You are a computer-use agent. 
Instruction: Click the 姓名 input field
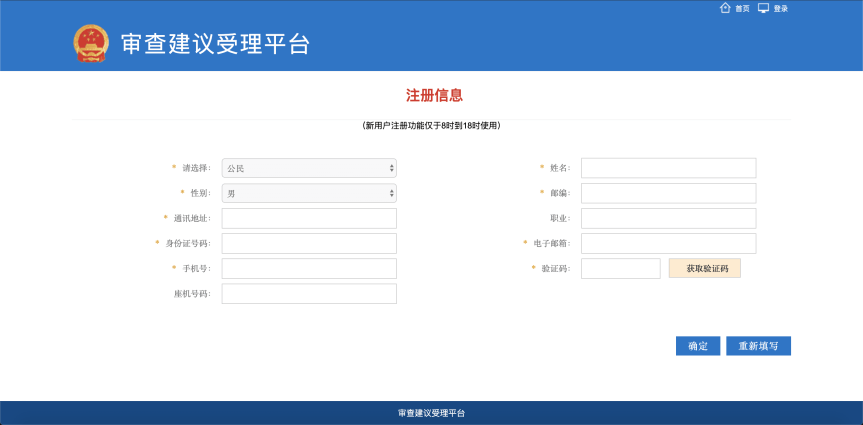click(668, 168)
